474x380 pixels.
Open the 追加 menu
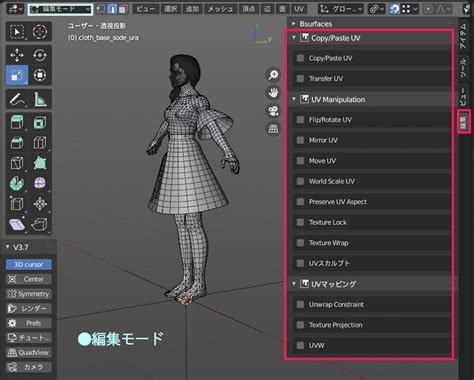[192, 9]
